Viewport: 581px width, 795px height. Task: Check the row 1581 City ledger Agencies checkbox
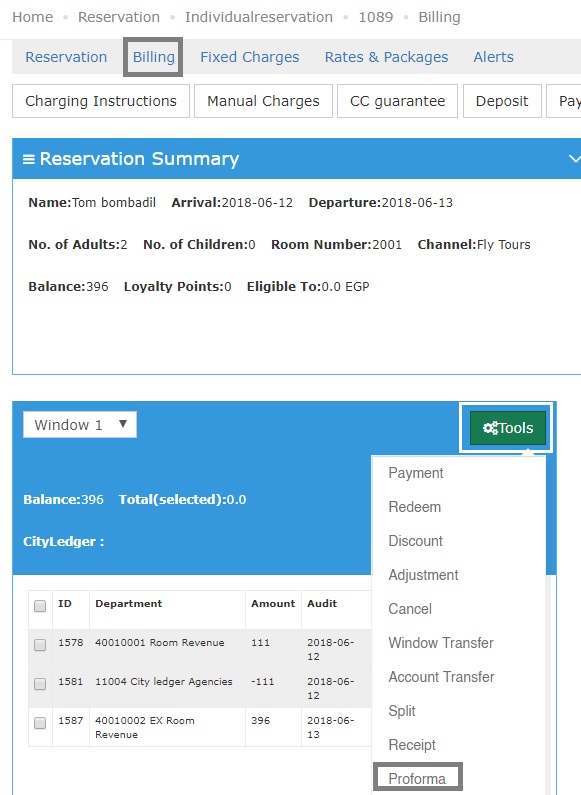[x=40, y=683]
